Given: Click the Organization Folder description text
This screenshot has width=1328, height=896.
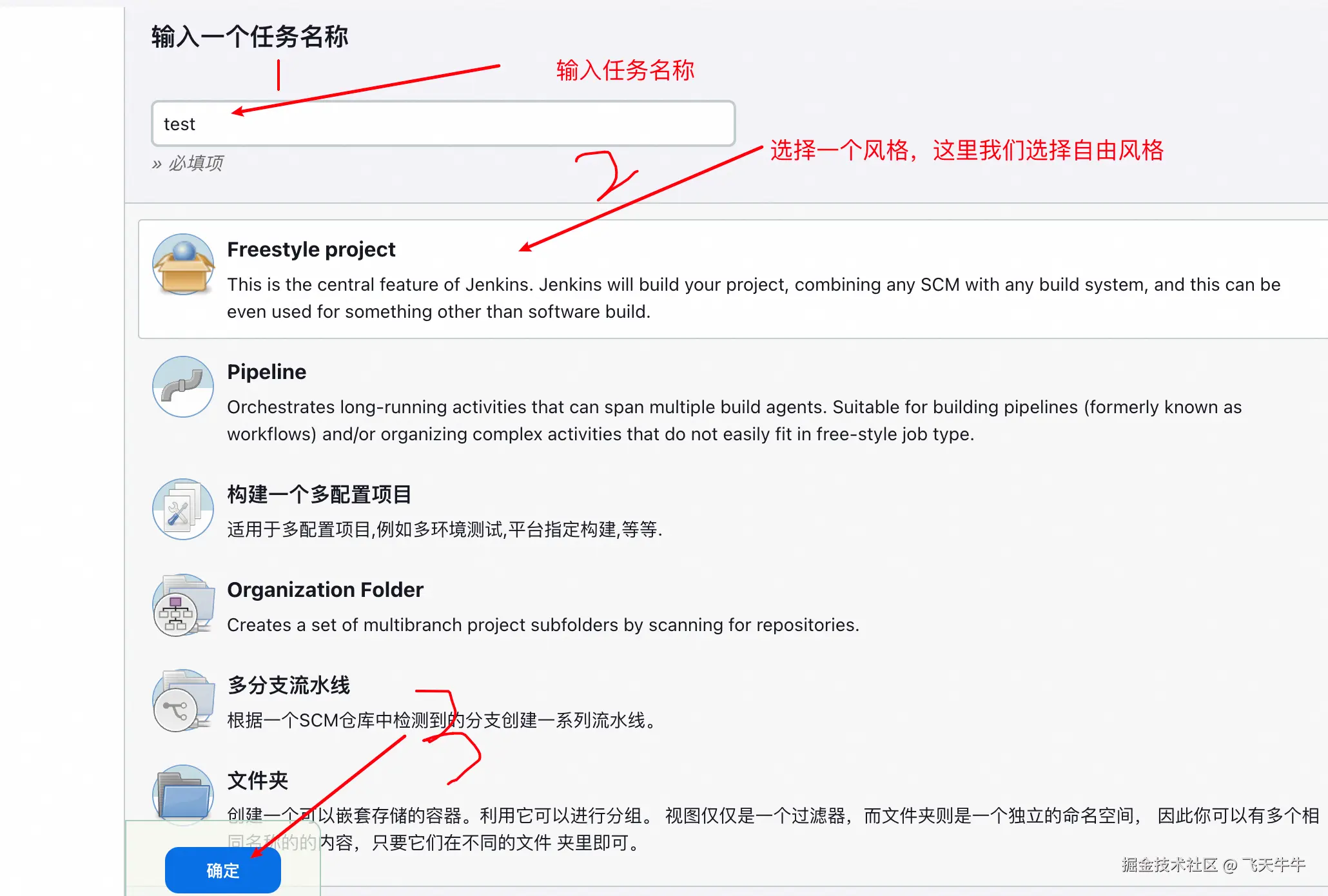Looking at the screenshot, I should coord(543,625).
